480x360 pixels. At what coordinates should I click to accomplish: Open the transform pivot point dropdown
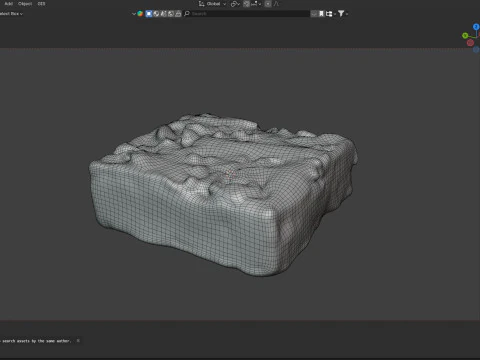click(x=235, y=4)
